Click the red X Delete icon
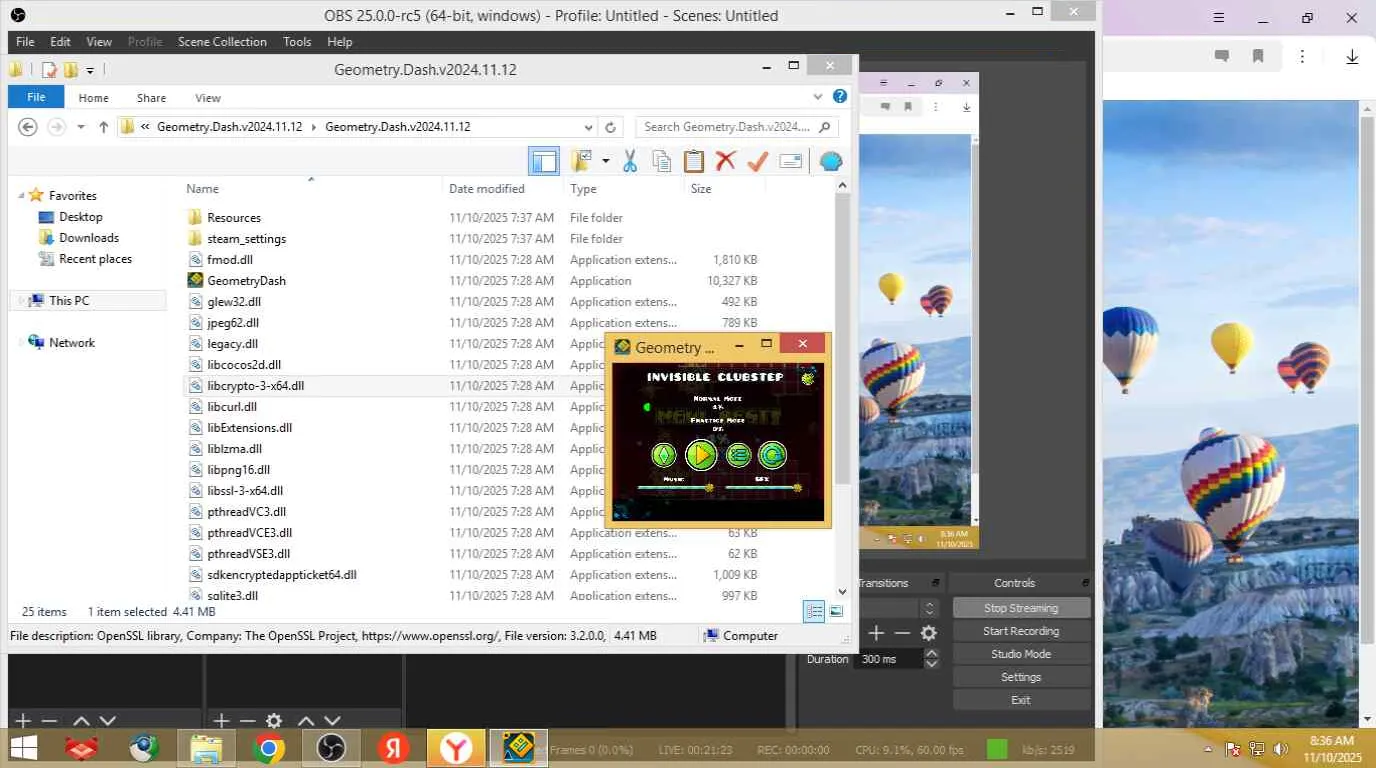This screenshot has width=1376, height=768. point(726,161)
